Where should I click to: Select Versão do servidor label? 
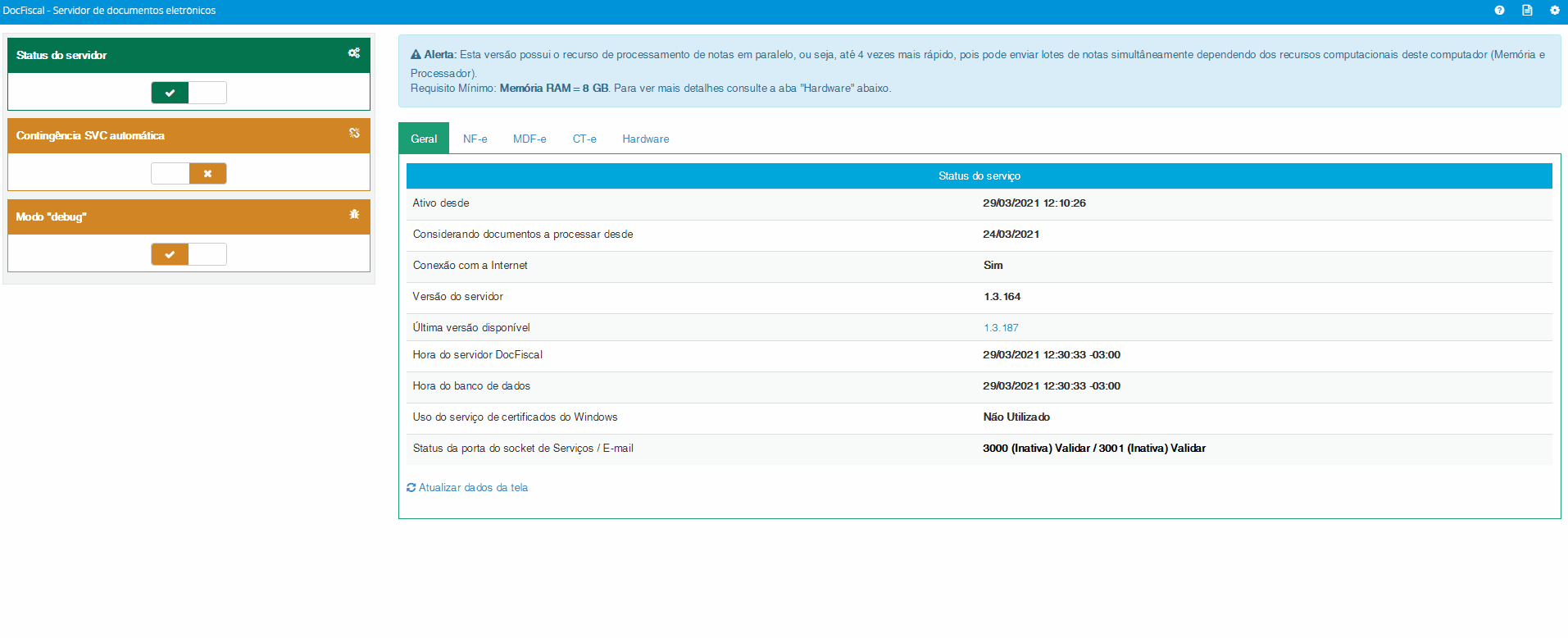[x=458, y=297]
